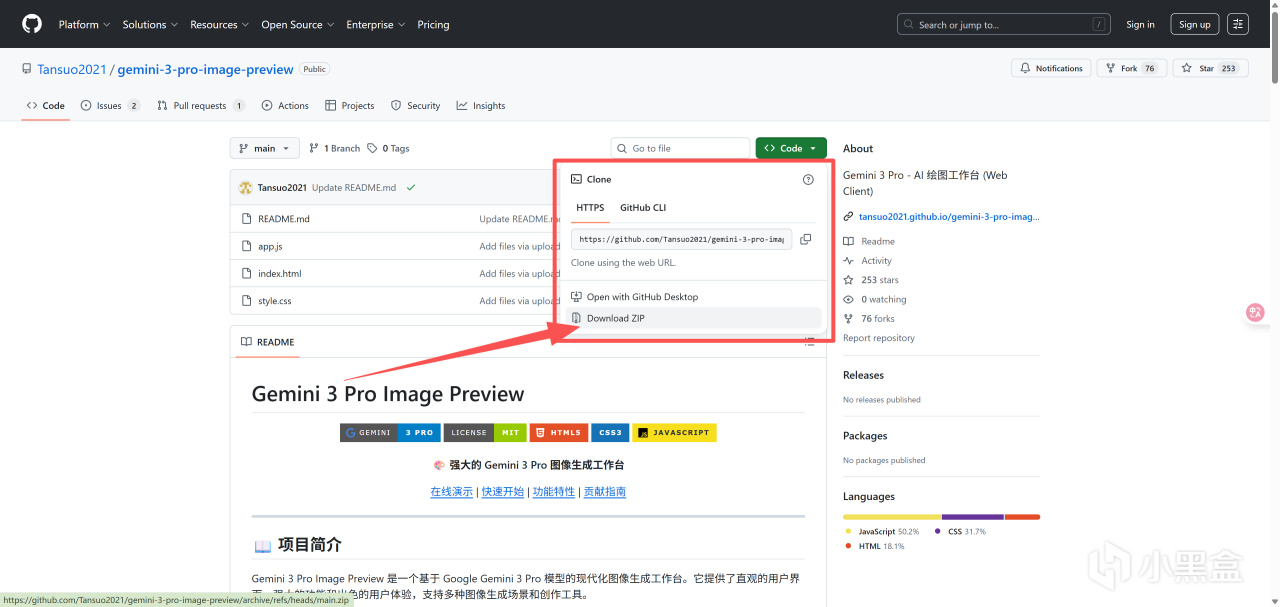This screenshot has width=1280, height=607.
Task: Click the JAVASCRIPT badge
Action: click(674, 433)
